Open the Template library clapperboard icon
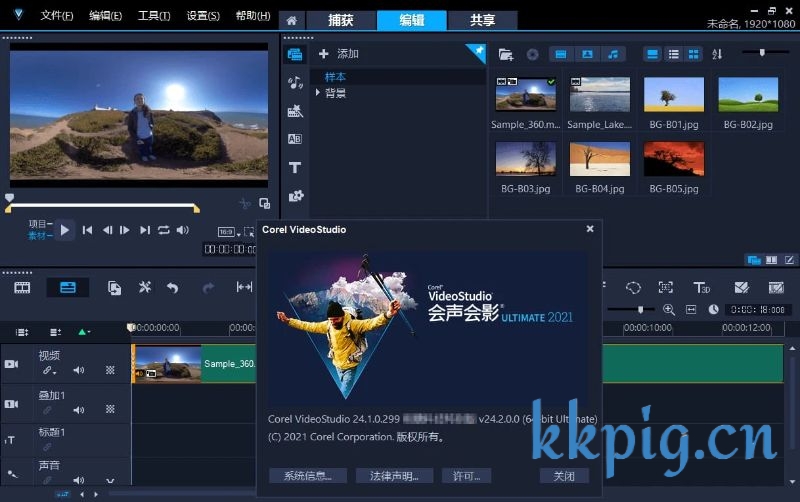The height and width of the screenshot is (502, 800). [x=295, y=111]
